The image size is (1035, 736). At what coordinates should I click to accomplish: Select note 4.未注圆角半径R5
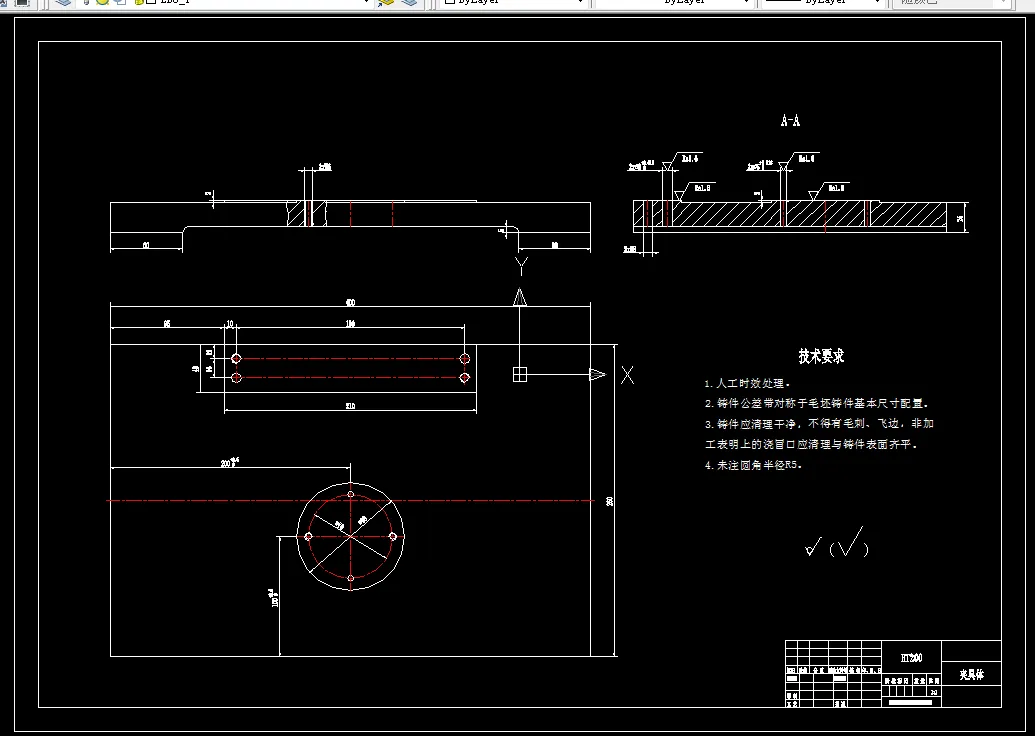point(753,465)
